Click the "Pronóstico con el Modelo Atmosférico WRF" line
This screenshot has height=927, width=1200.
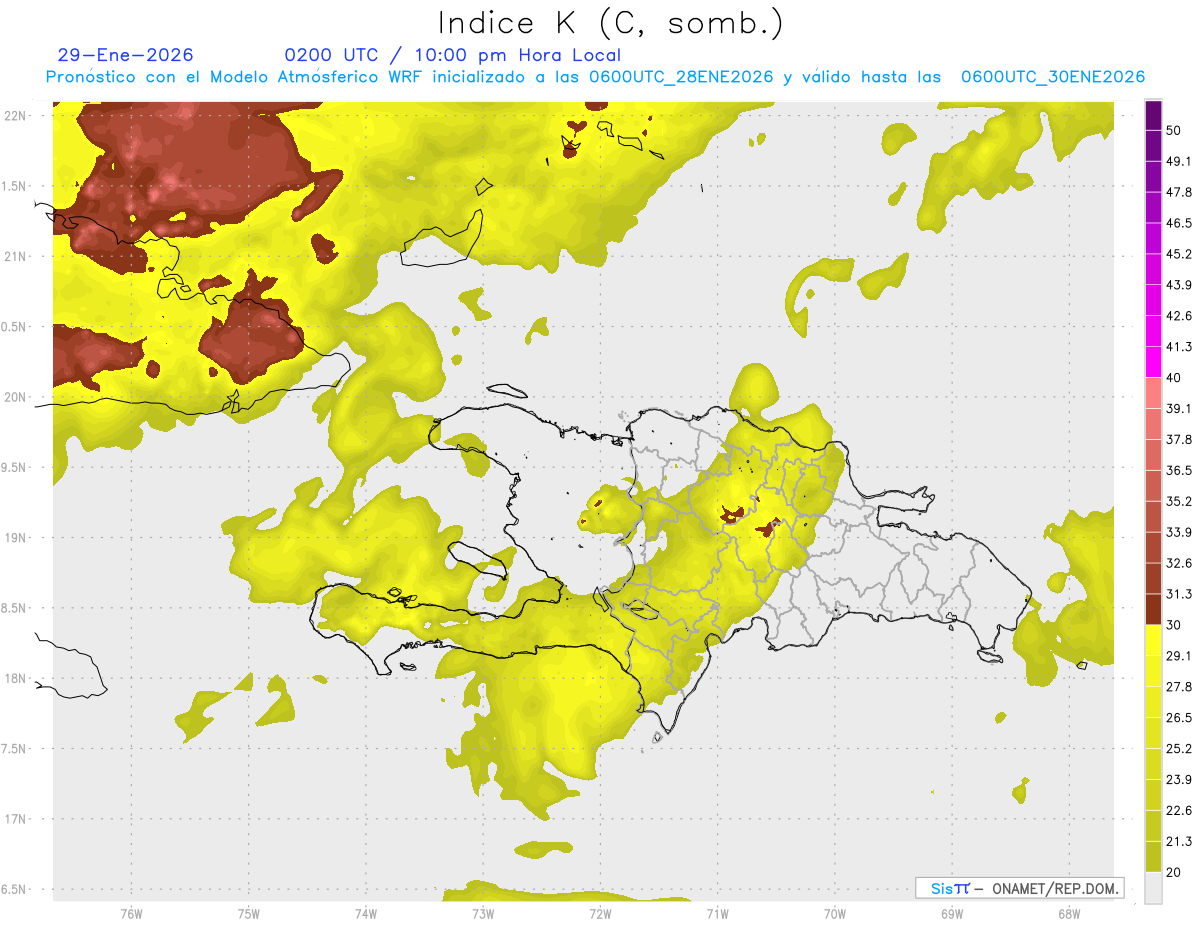coord(595,77)
